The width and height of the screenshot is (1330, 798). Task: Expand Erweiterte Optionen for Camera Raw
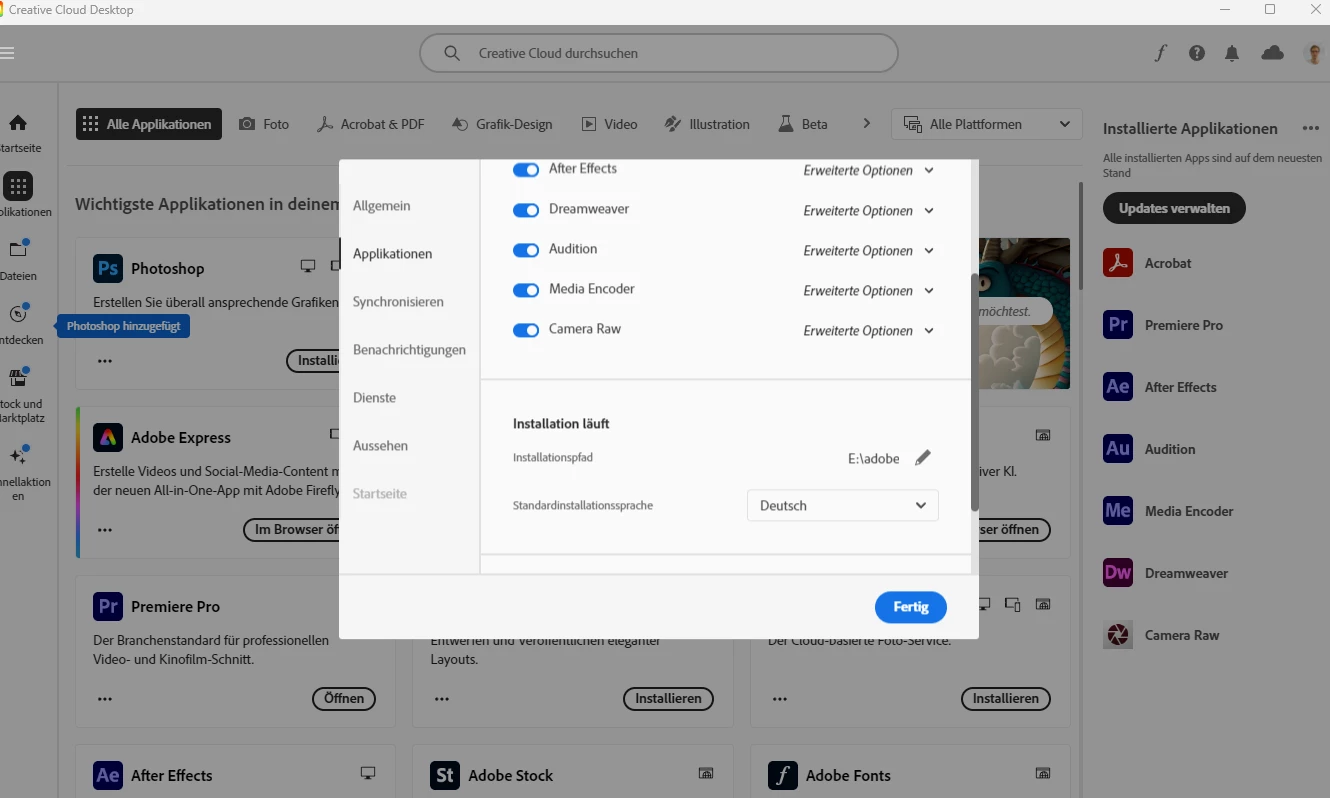(868, 331)
